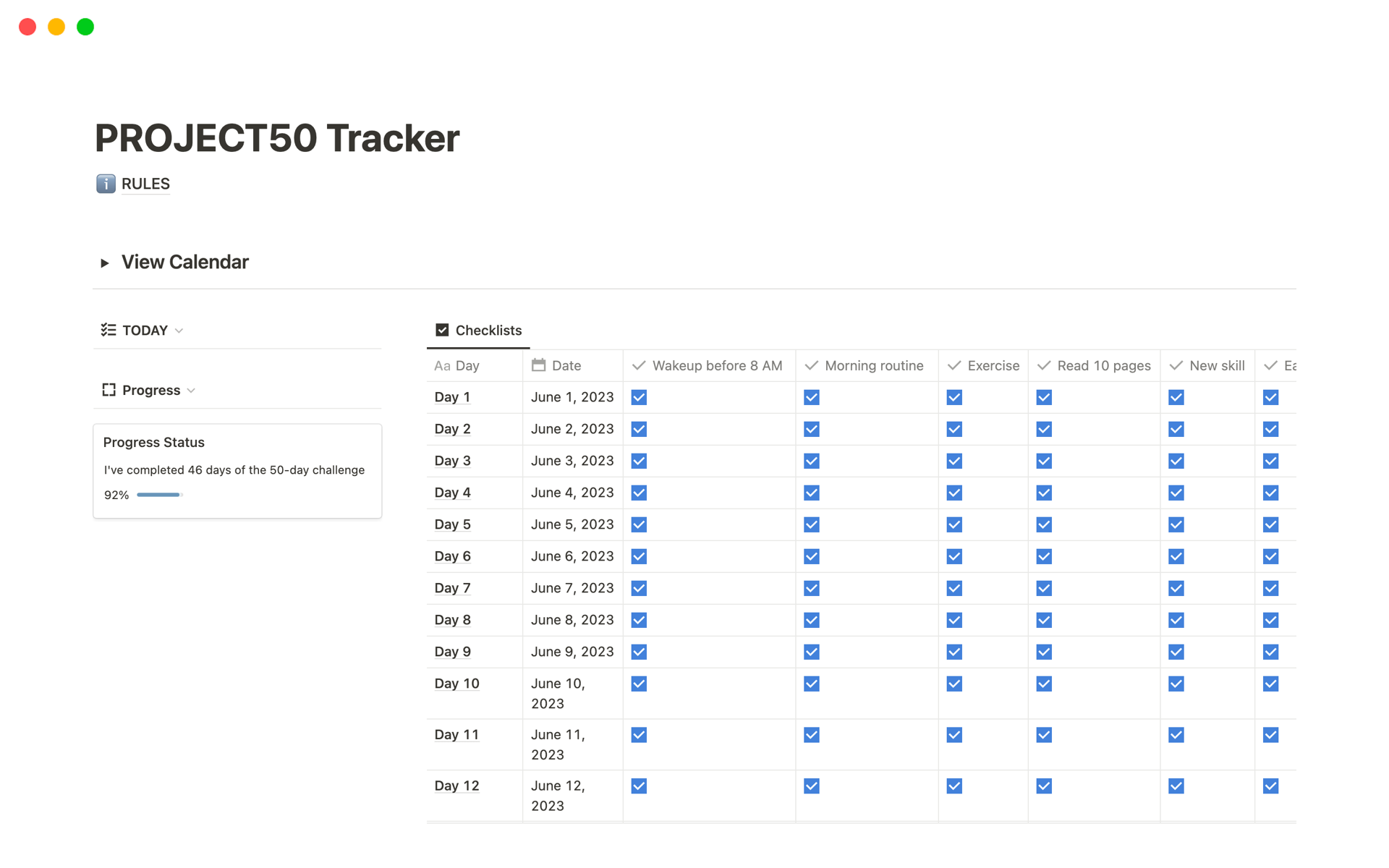
Task: Select the Checklists tab
Action: [488, 330]
